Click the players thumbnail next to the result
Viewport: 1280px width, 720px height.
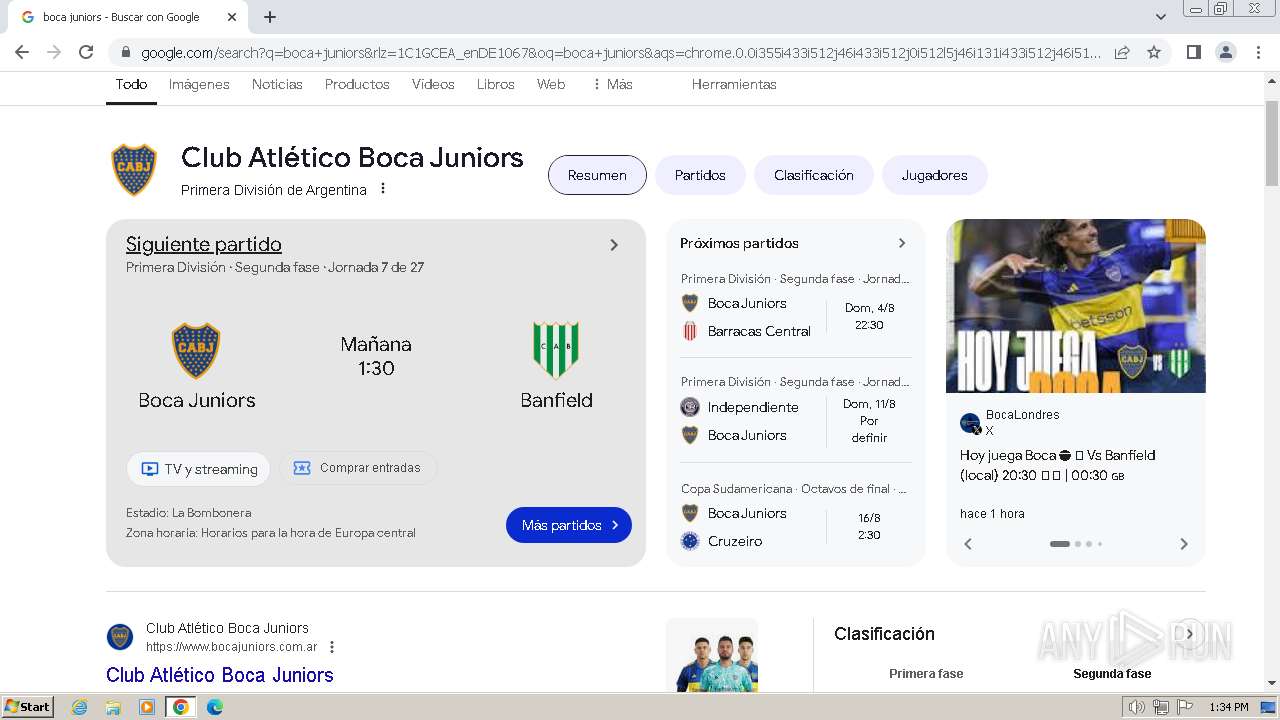(x=712, y=655)
